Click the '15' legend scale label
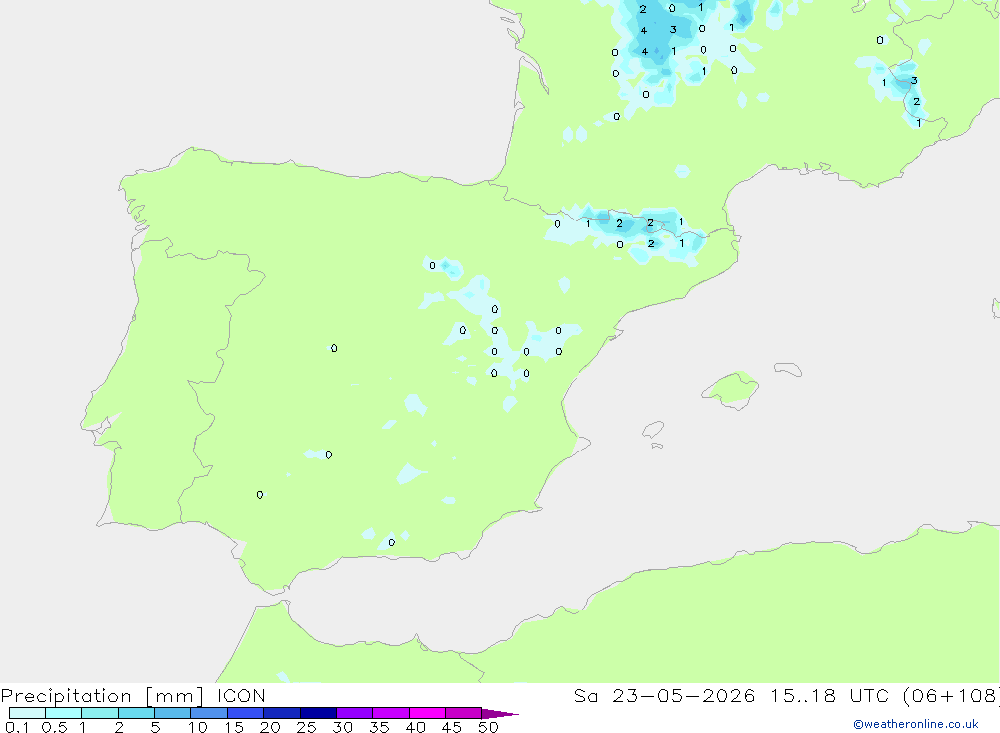The height and width of the screenshot is (733, 1000). [233, 727]
